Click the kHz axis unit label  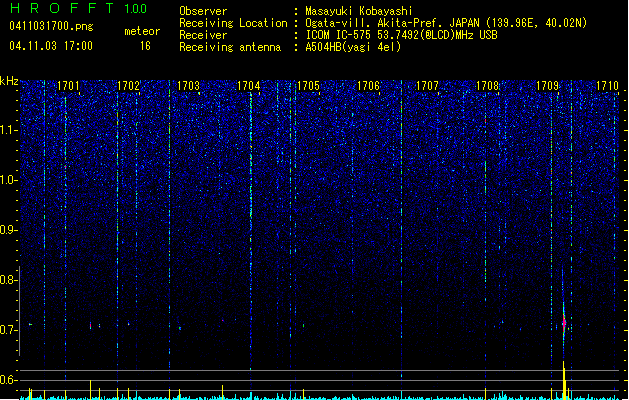pos(9,81)
